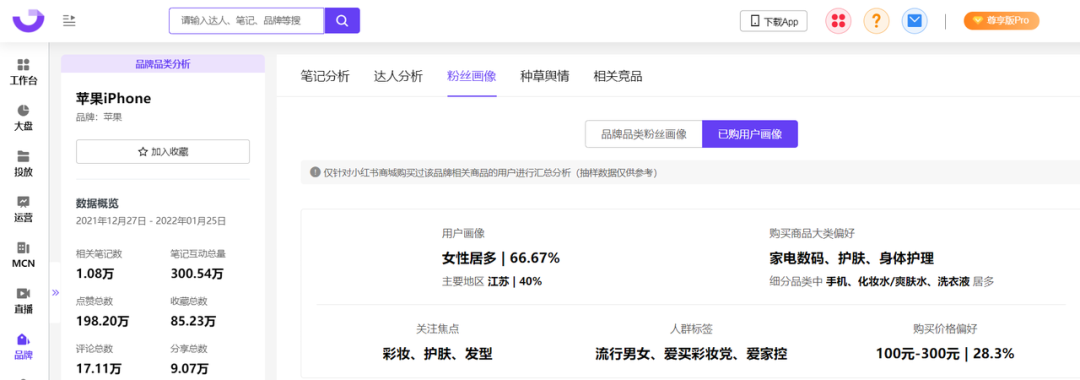This screenshot has height=380, width=1080.
Task: Focus the search box for 达人、笔记、品牌
Action: coord(247,21)
